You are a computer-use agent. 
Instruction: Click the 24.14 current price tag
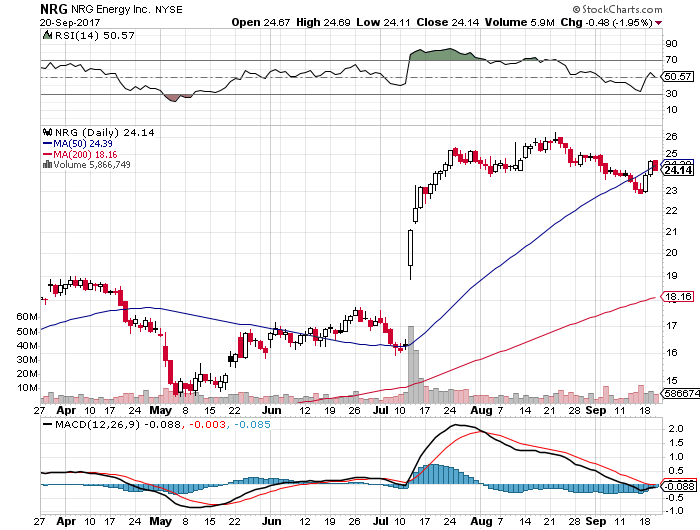pyautogui.click(x=678, y=170)
